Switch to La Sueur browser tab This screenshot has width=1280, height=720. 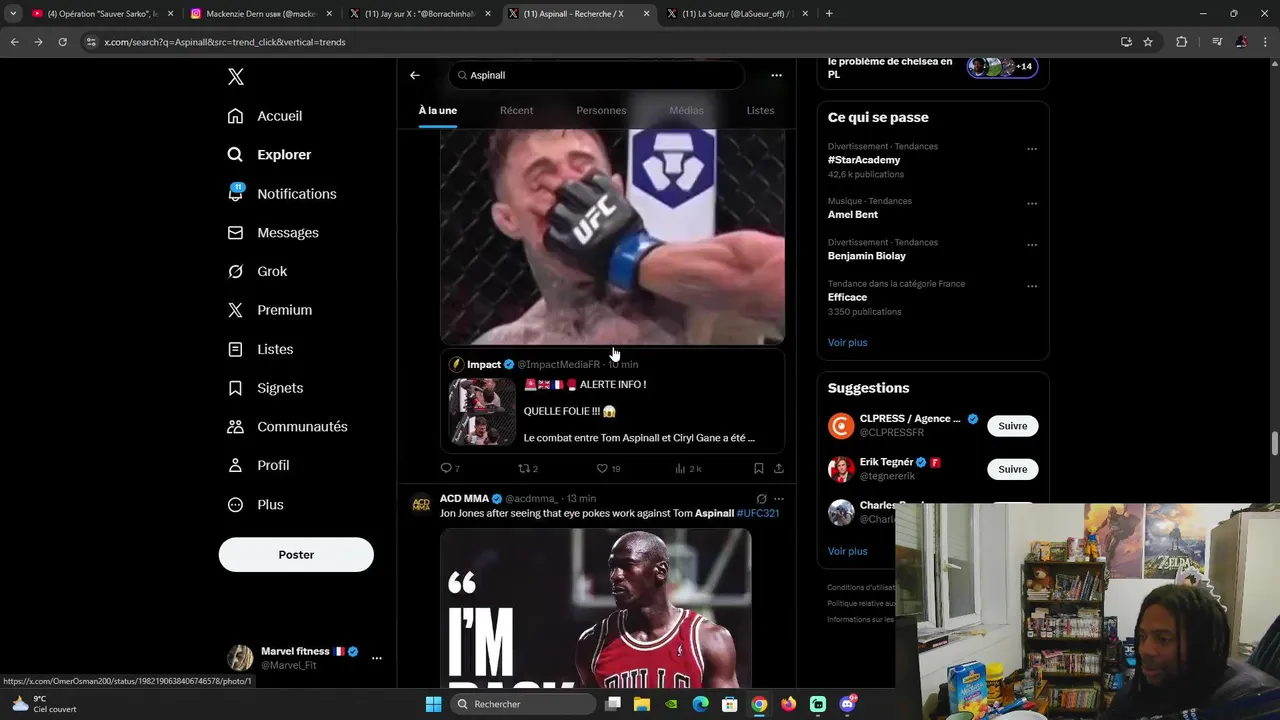pos(738,14)
